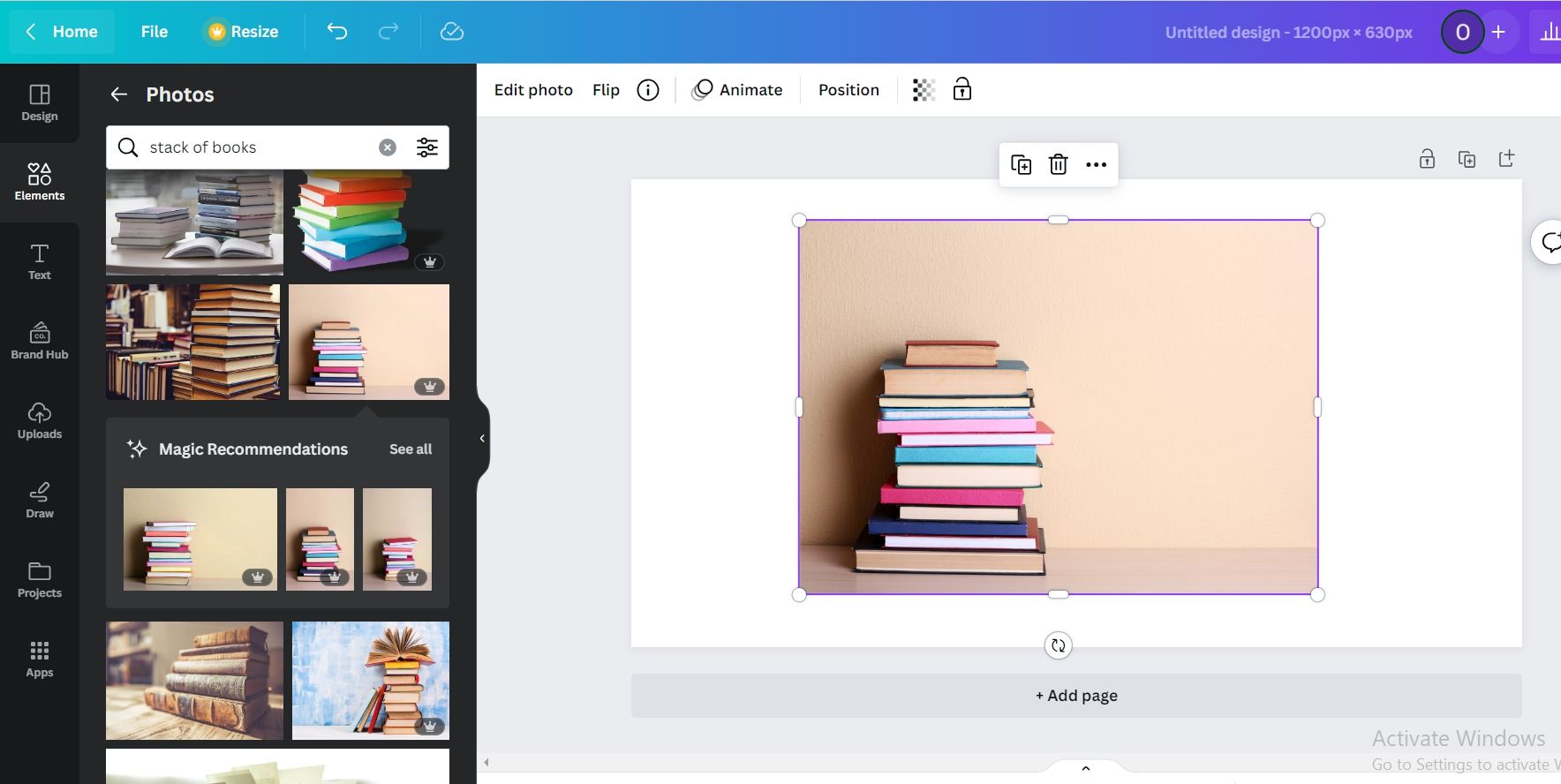The image size is (1561, 784).
Task: Open the File menu
Action: (154, 32)
